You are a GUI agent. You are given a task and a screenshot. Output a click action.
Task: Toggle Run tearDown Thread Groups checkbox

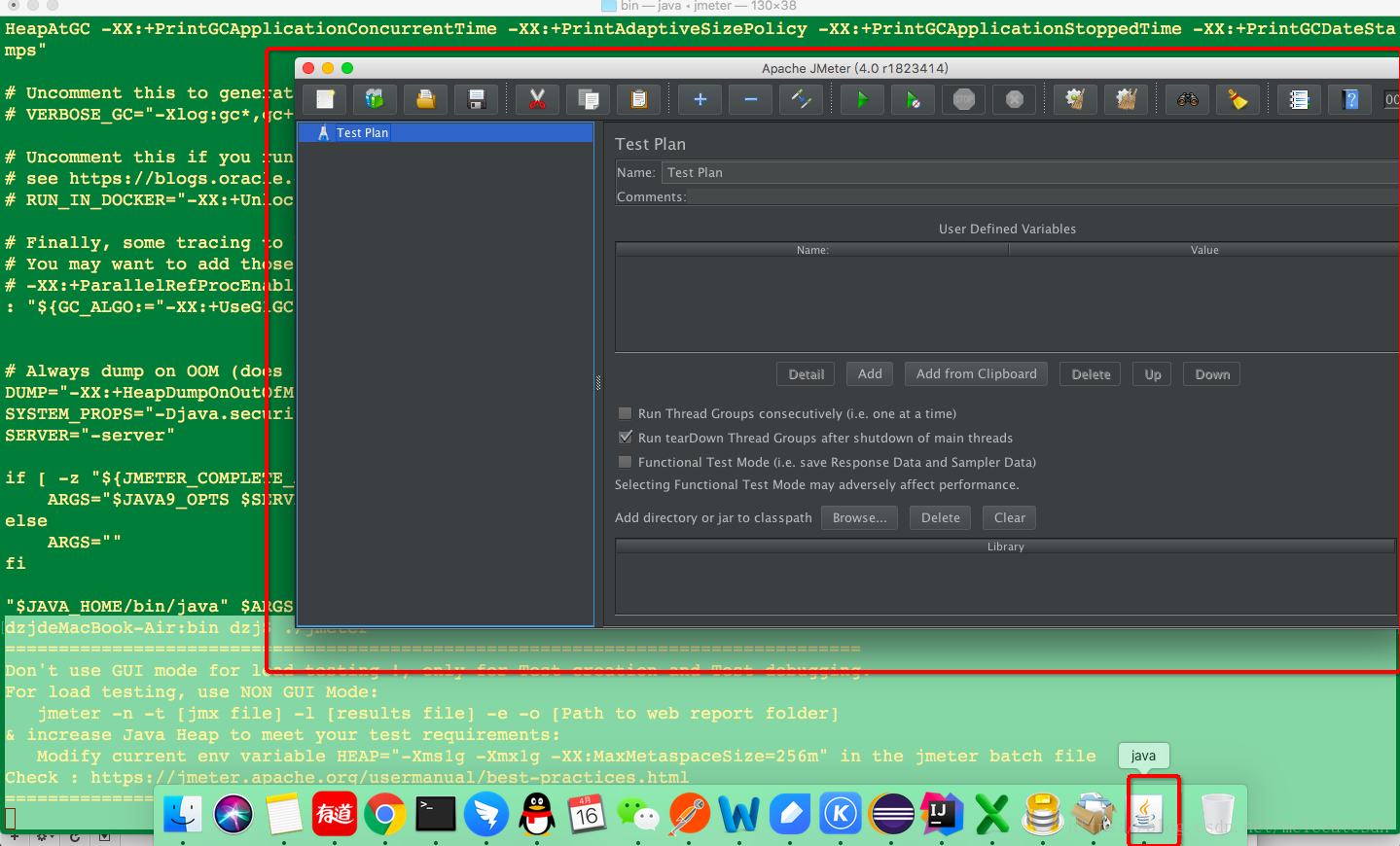point(626,438)
